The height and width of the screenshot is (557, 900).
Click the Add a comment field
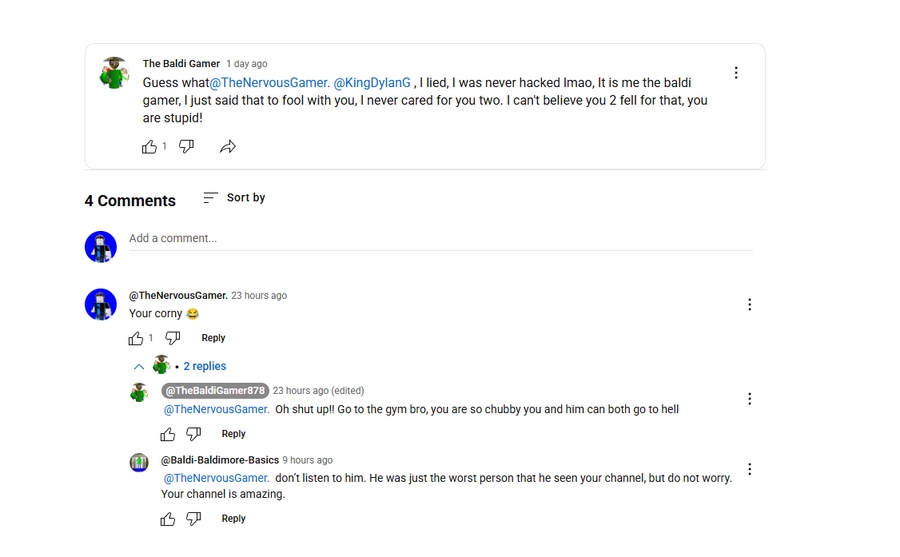pos(440,239)
